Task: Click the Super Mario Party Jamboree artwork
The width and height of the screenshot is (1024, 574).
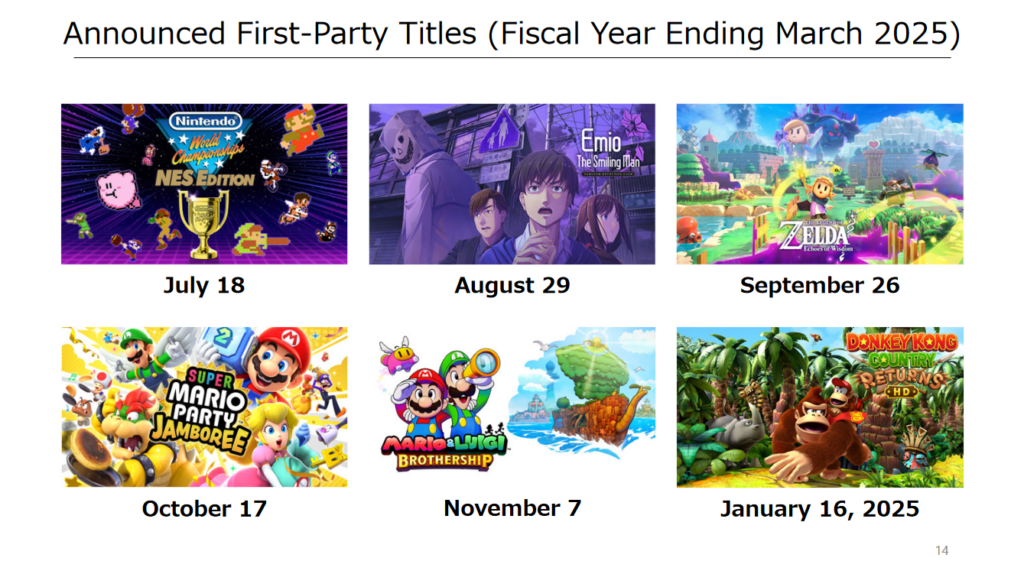Action: pyautogui.click(x=204, y=407)
